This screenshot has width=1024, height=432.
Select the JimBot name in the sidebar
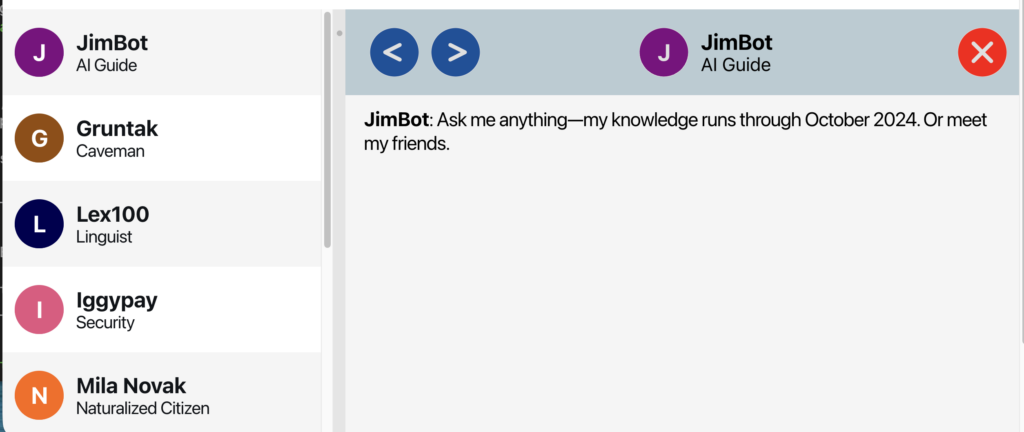click(112, 43)
